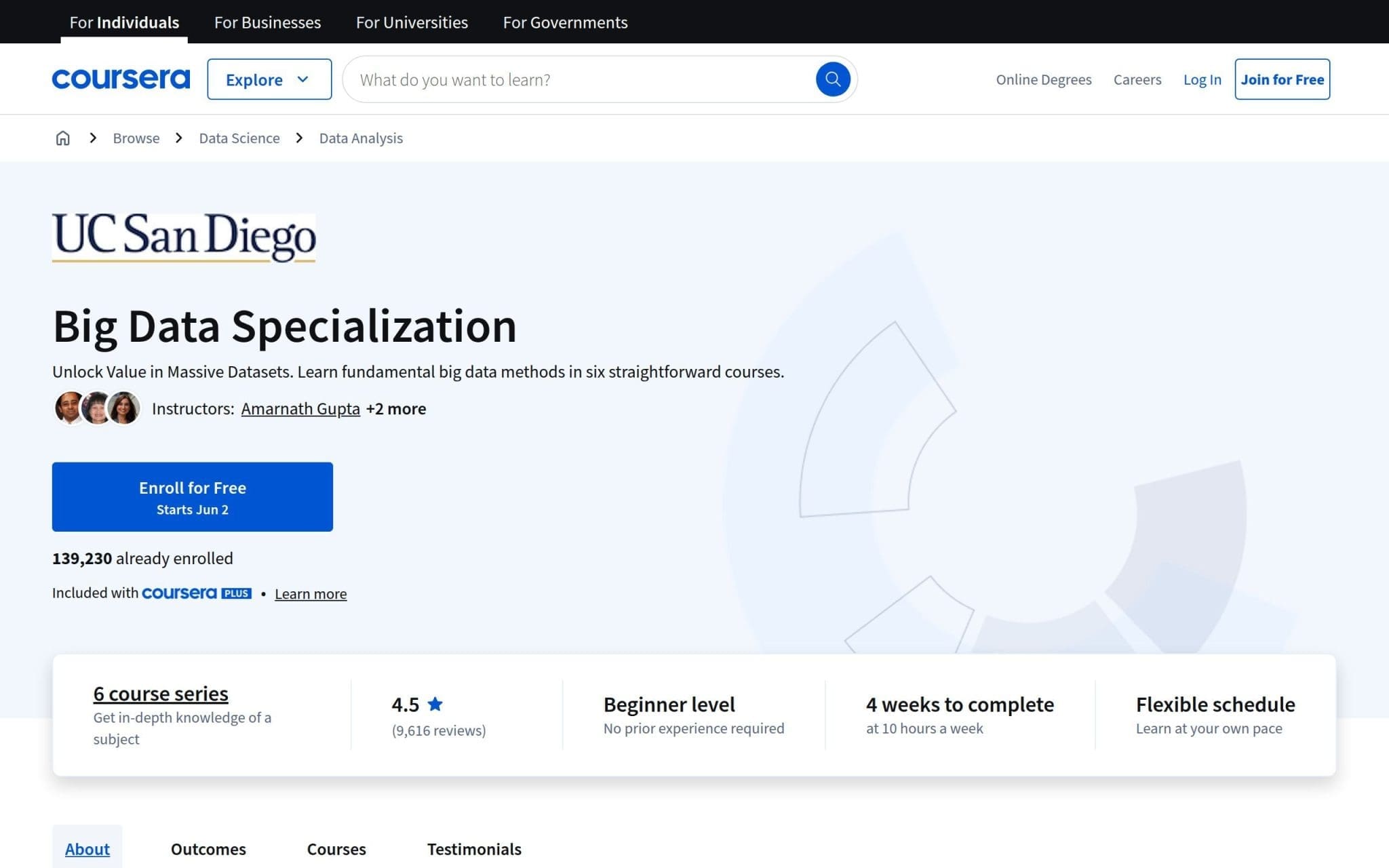Go to the home icon in breadcrumbs
The image size is (1389, 868).
click(62, 138)
